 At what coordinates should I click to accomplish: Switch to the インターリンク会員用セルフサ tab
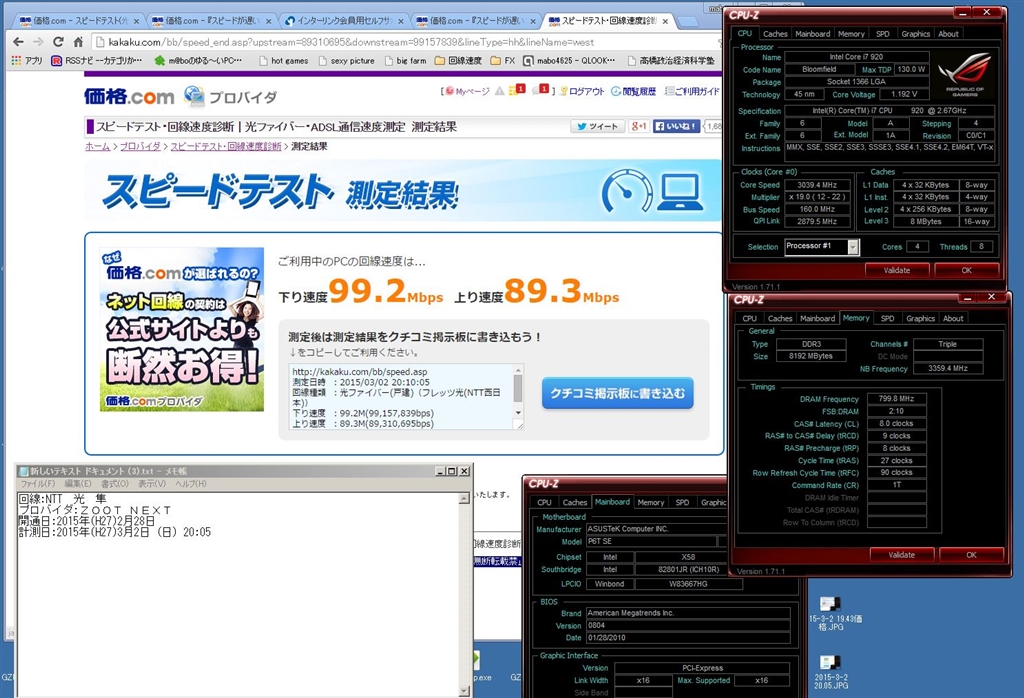coord(343,21)
